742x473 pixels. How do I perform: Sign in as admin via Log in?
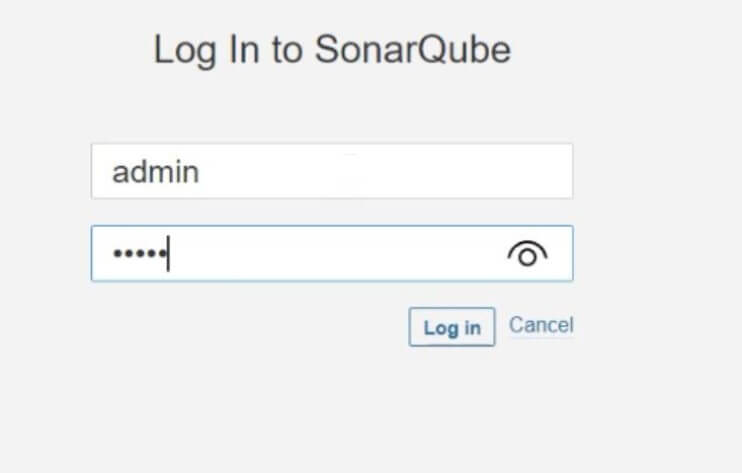452,327
